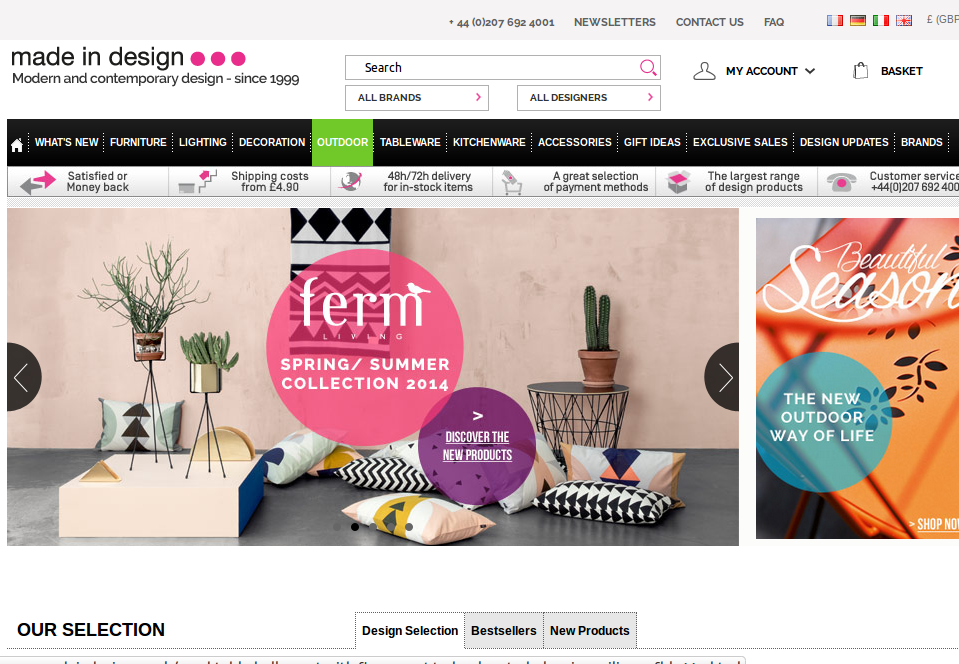The image size is (959, 664).
Task: Open the highlighted Outdoor menu
Action: click(342, 142)
